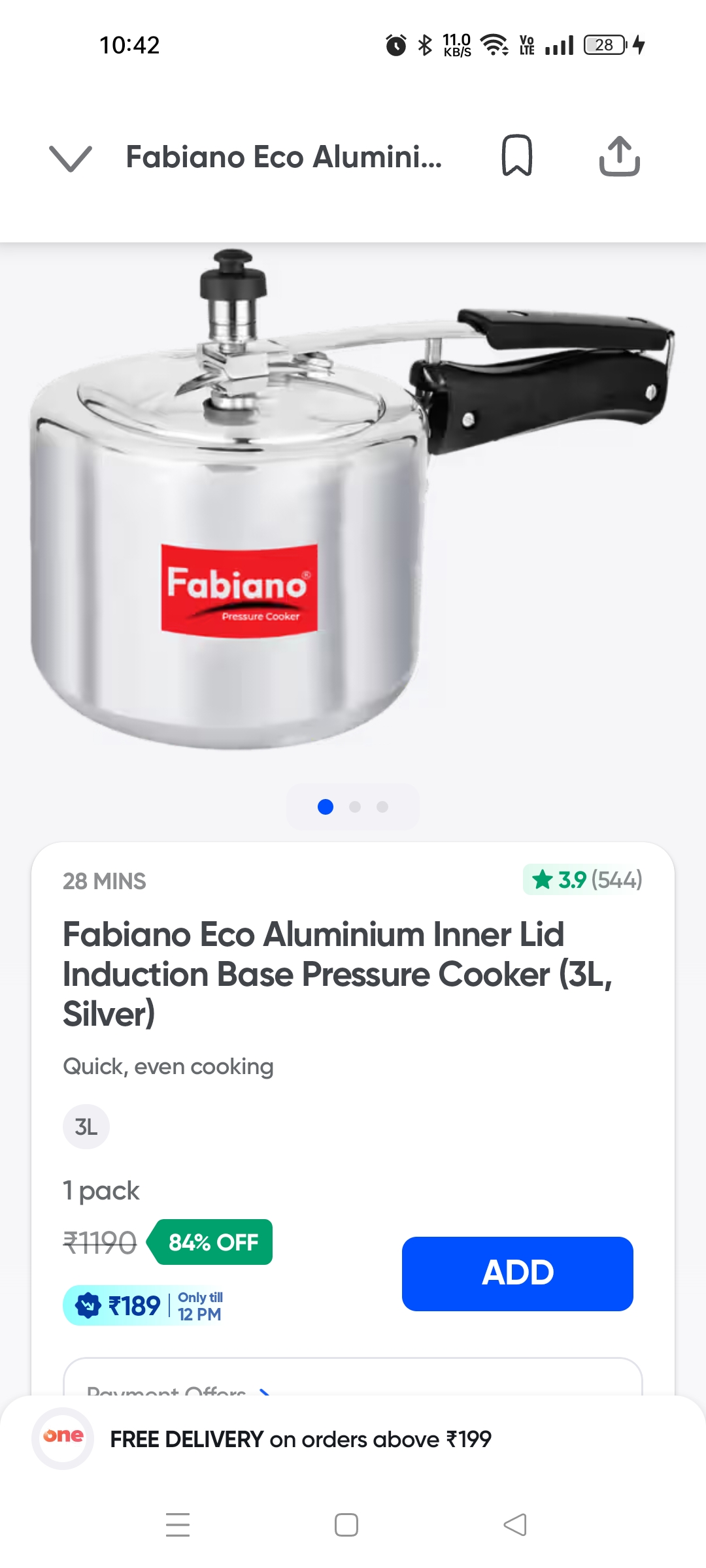Switch to third image carousel dot
Image resolution: width=706 pixels, height=1568 pixels.
coord(382,807)
